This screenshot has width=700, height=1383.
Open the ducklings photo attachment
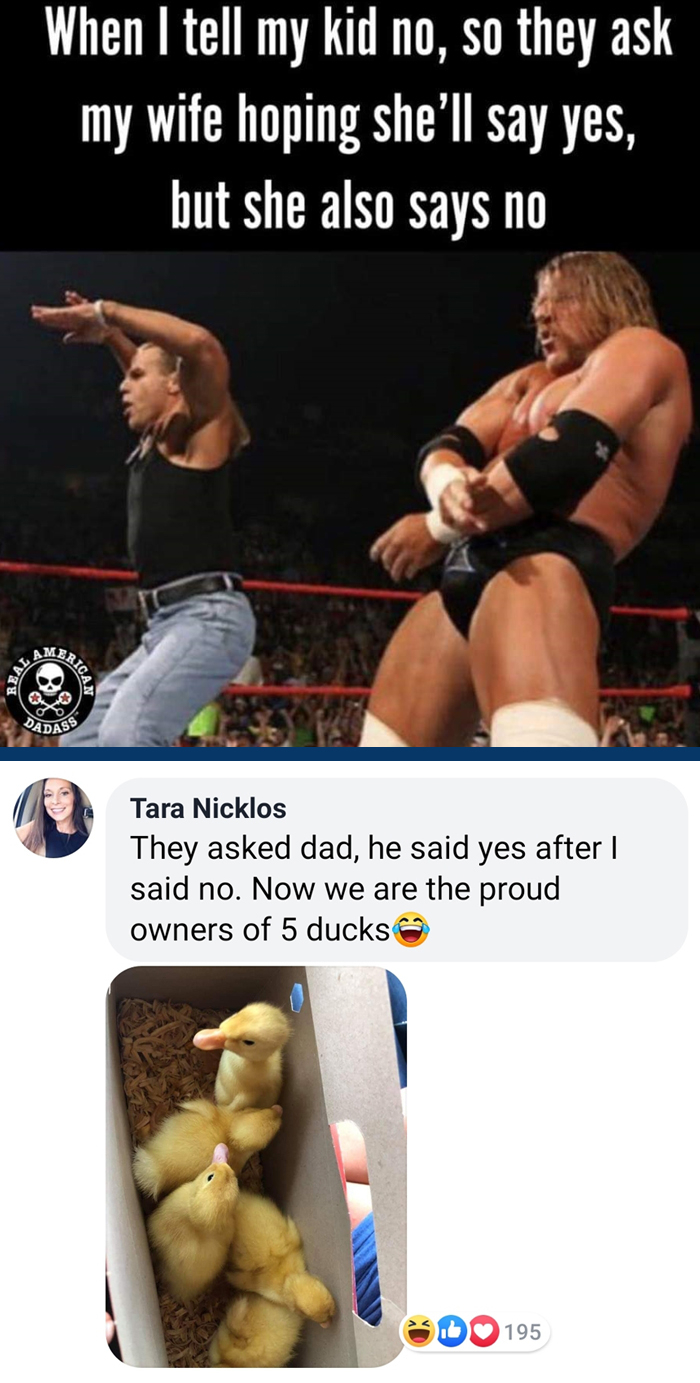[256, 1166]
